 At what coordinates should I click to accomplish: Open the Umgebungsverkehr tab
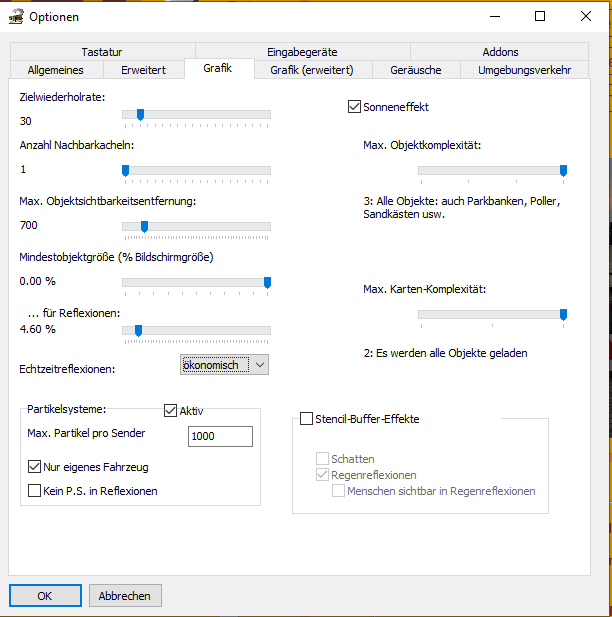coord(524,70)
